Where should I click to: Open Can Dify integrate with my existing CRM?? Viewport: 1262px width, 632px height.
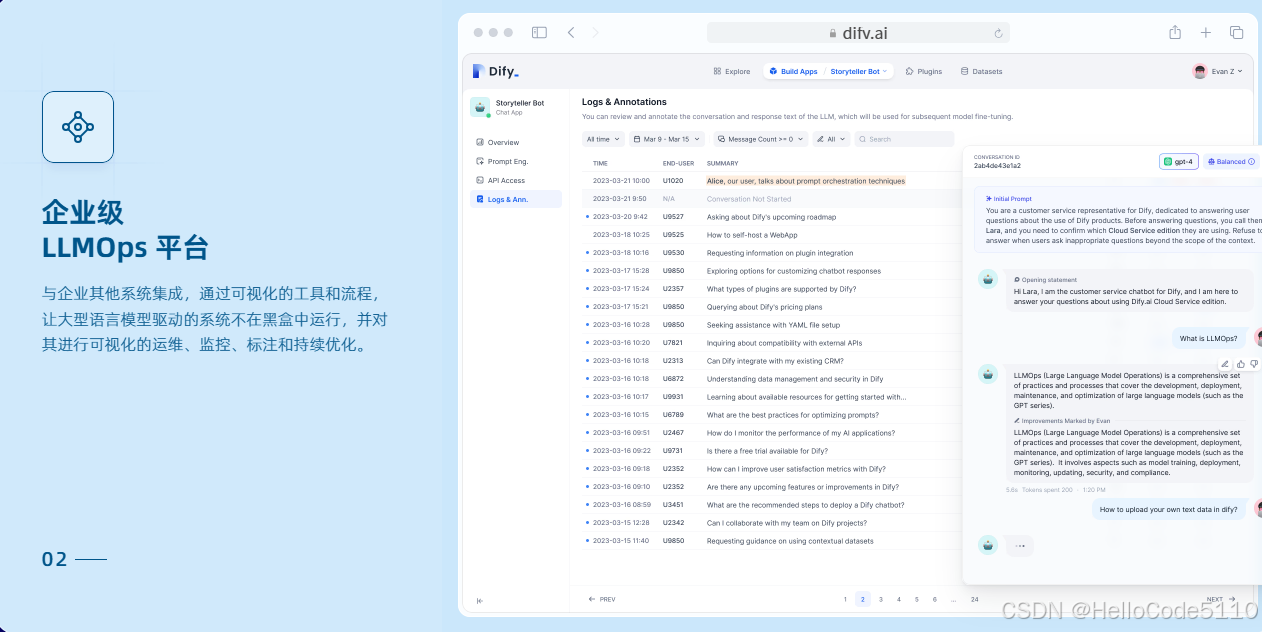coord(772,361)
